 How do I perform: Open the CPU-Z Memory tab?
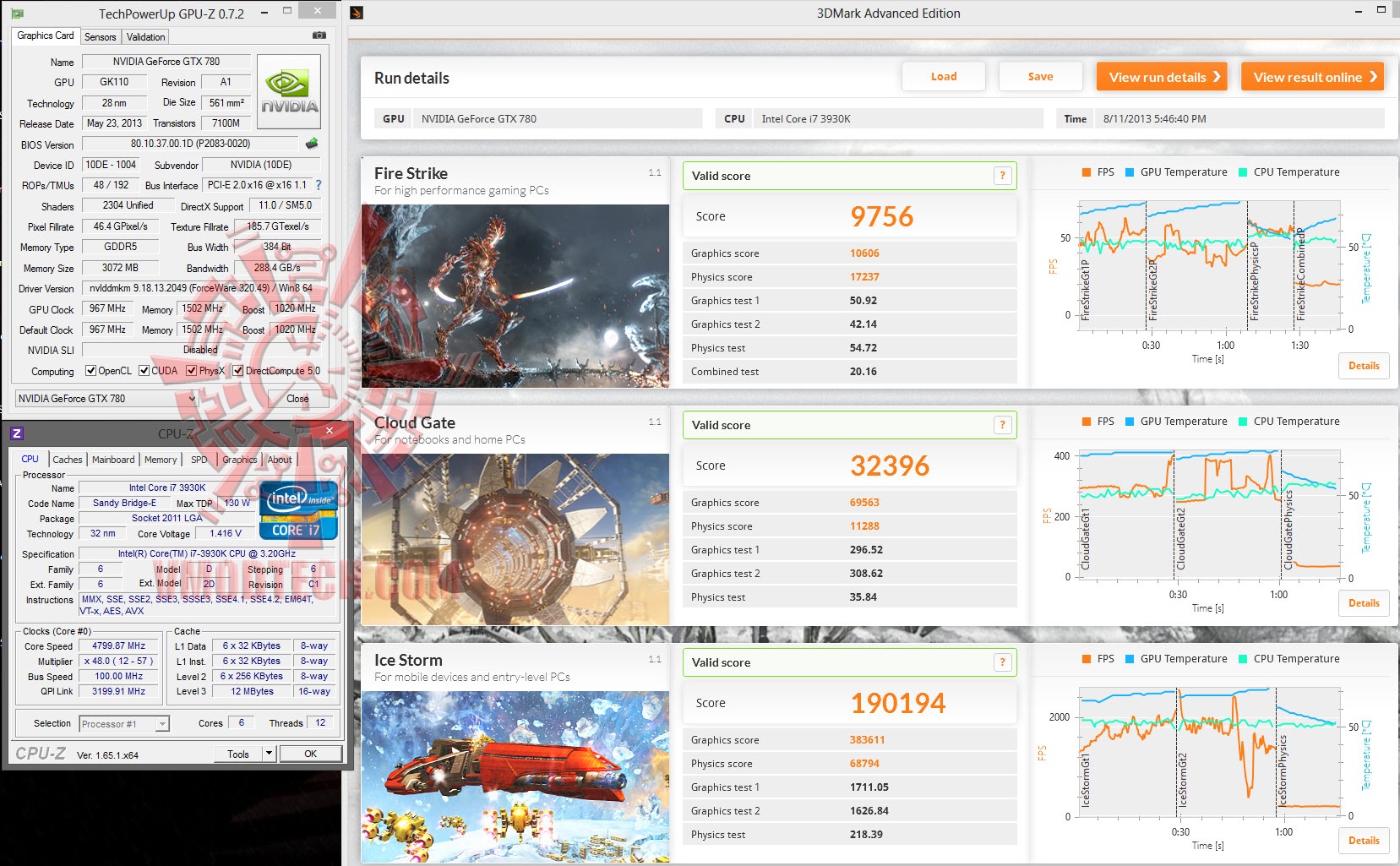pos(161,460)
